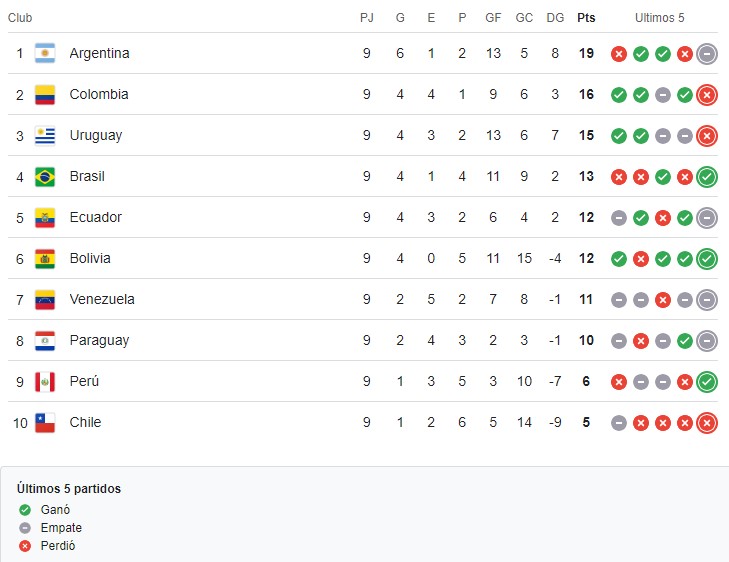Viewport: 729px width, 562px height.
Task: Open the Argentina team name link
Action: [x=99, y=53]
